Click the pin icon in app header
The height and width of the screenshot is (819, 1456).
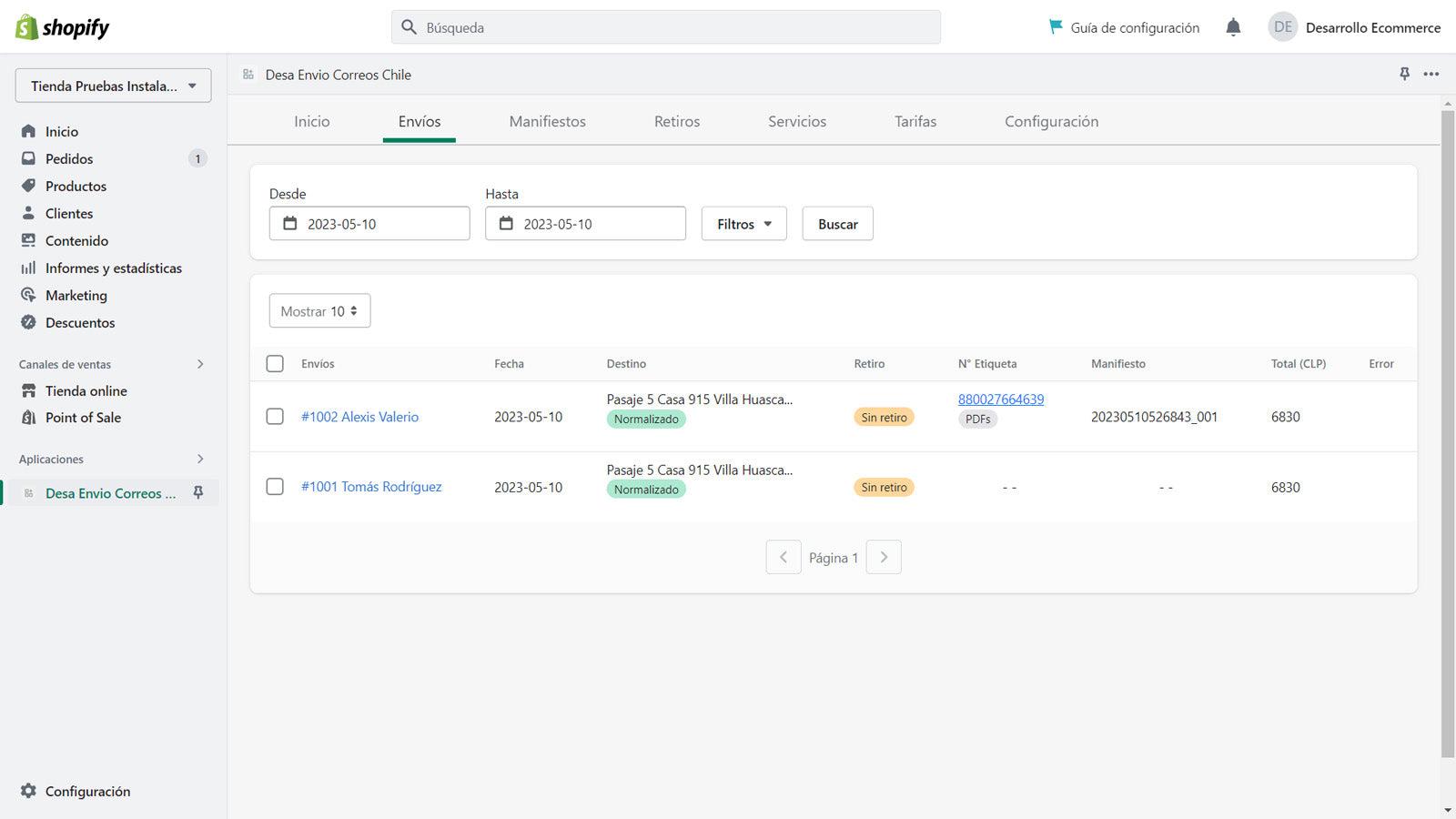[1404, 74]
